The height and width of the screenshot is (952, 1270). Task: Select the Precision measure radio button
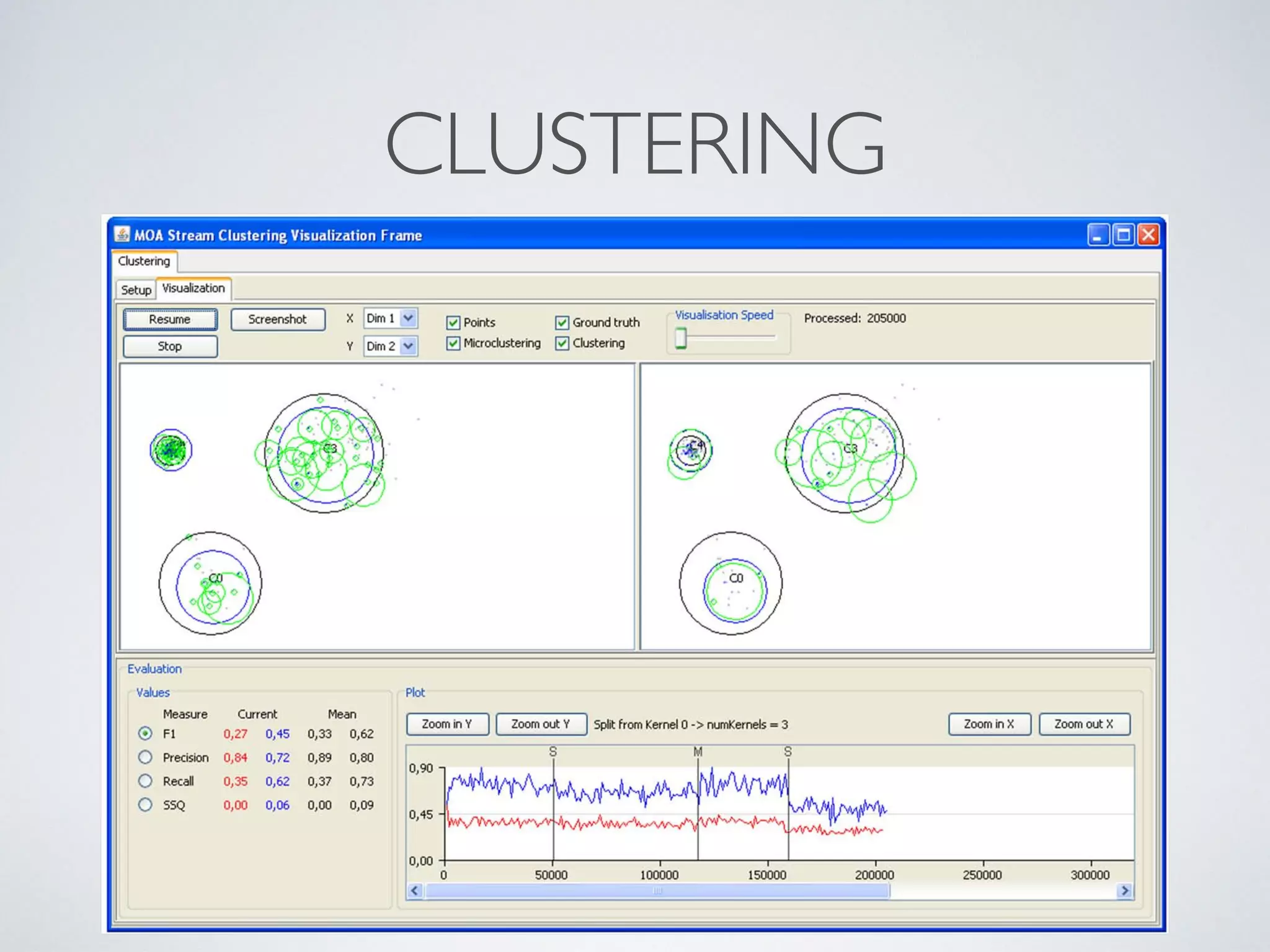point(145,757)
